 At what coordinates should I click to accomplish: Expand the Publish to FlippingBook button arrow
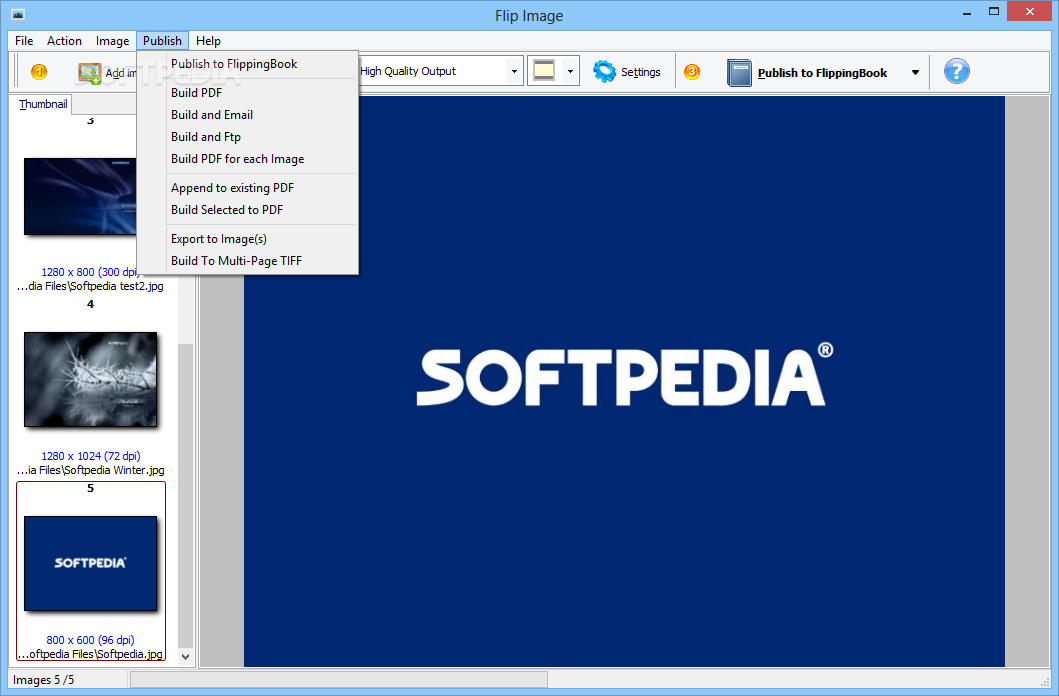(x=915, y=73)
